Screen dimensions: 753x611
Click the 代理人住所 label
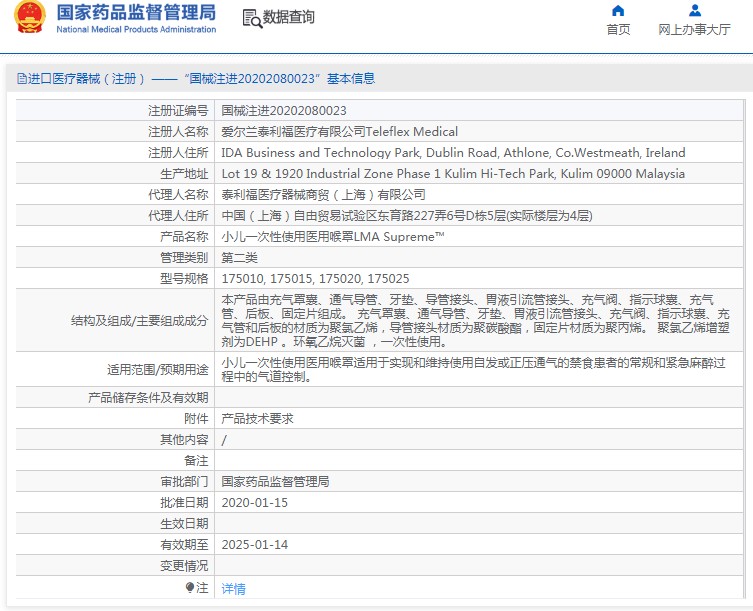[x=178, y=216]
